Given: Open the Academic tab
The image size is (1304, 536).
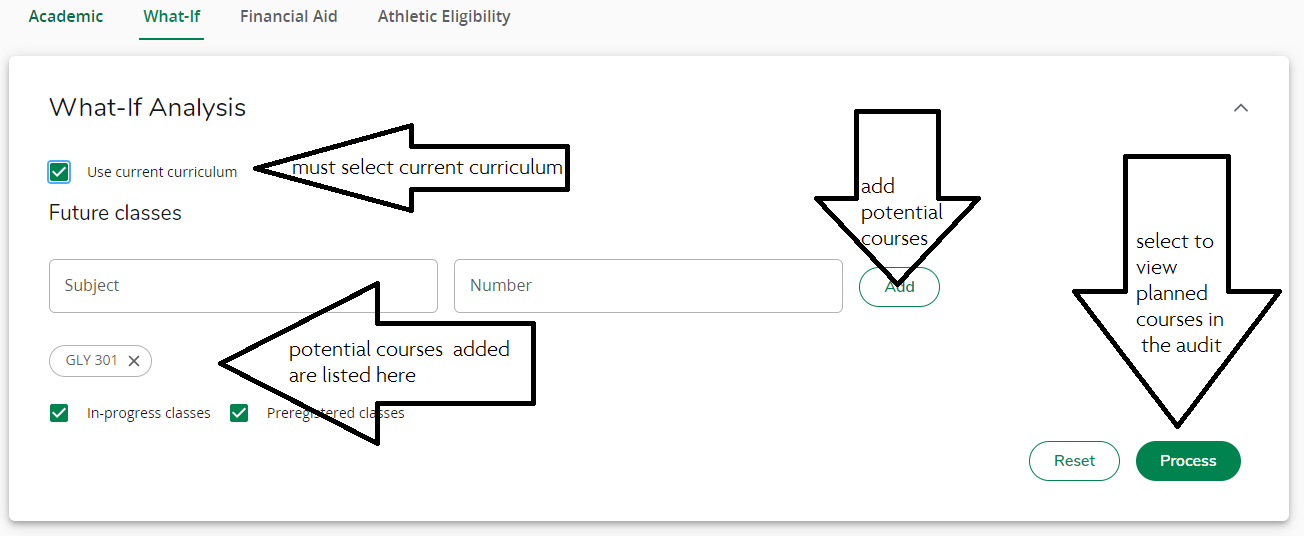Looking at the screenshot, I should 66,17.
